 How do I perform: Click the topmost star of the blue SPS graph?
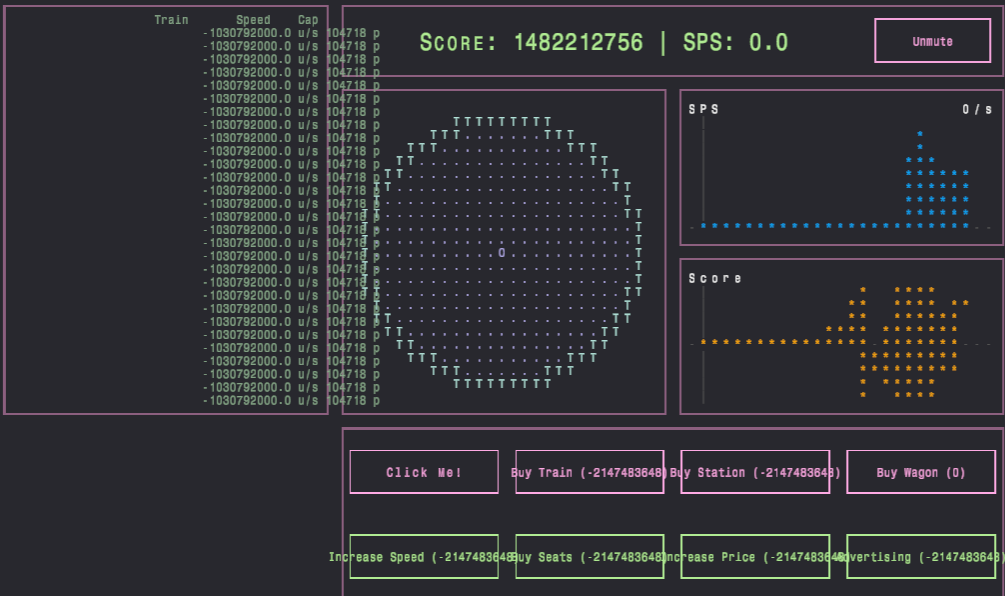[x=920, y=133]
